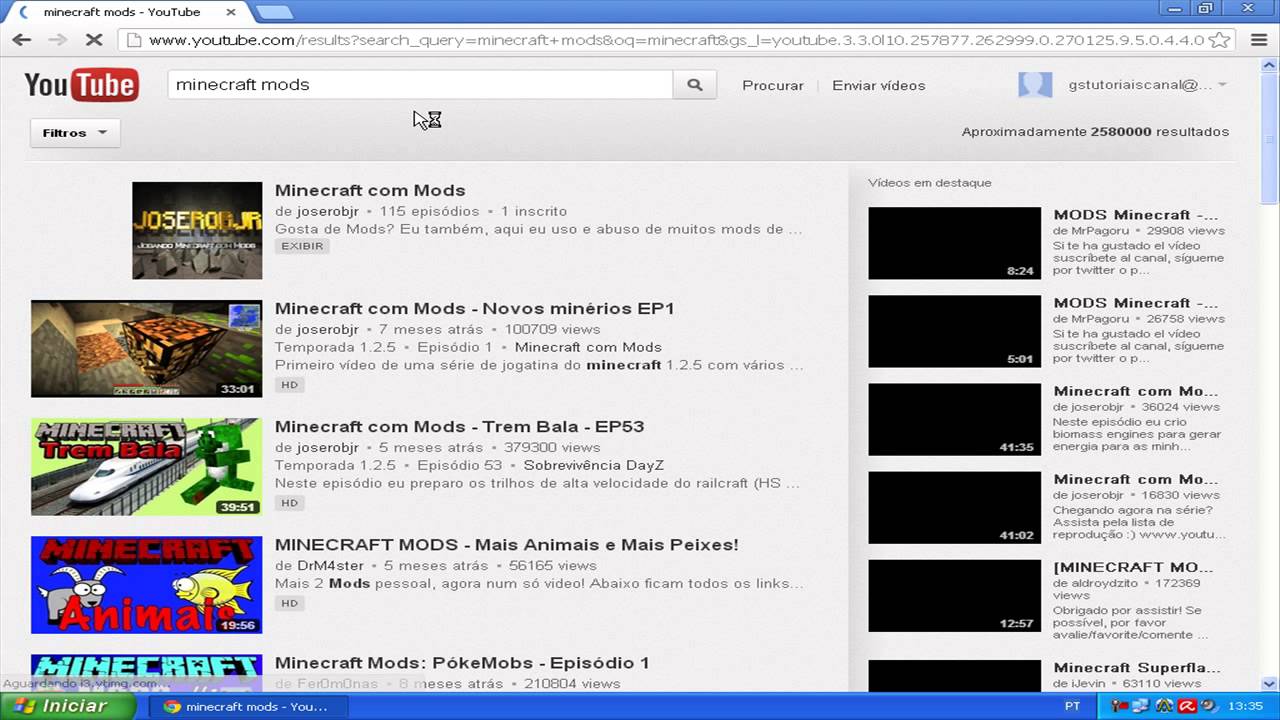Click the user avatar icon
Screen dimensions: 1280x720
click(x=1035, y=85)
